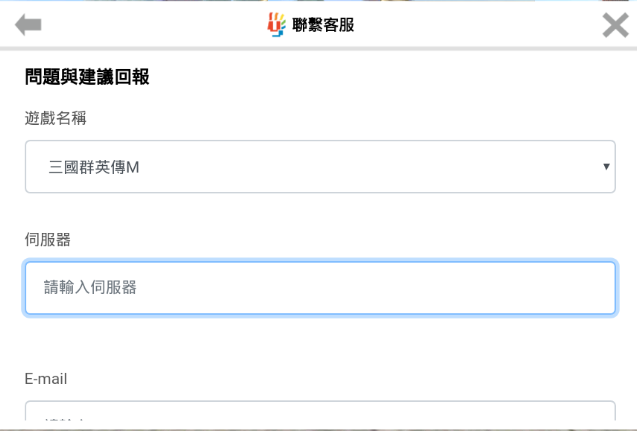Focus the 伺服器 input field
The image size is (637, 431).
(x=320, y=288)
